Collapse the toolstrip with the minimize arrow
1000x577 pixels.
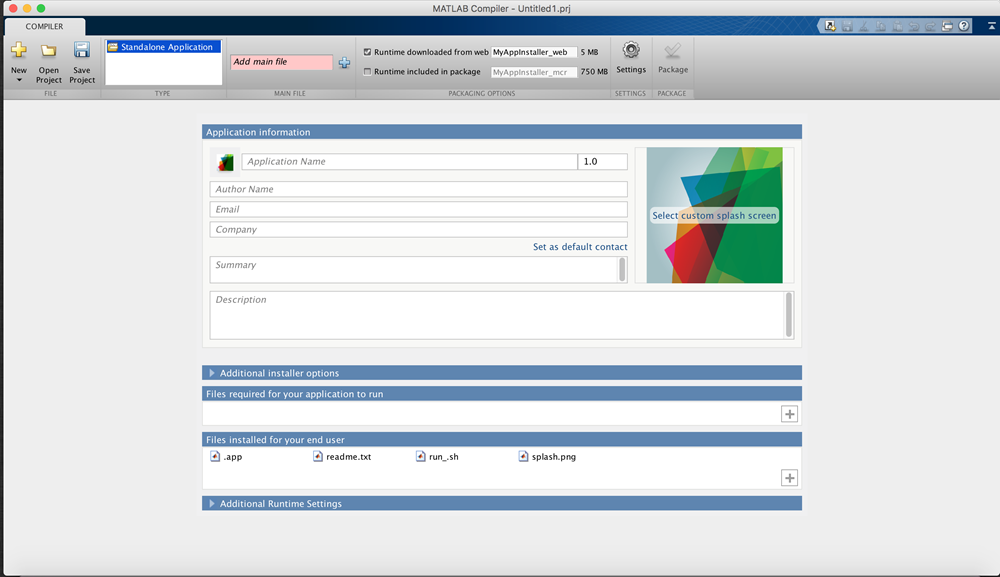(x=992, y=26)
